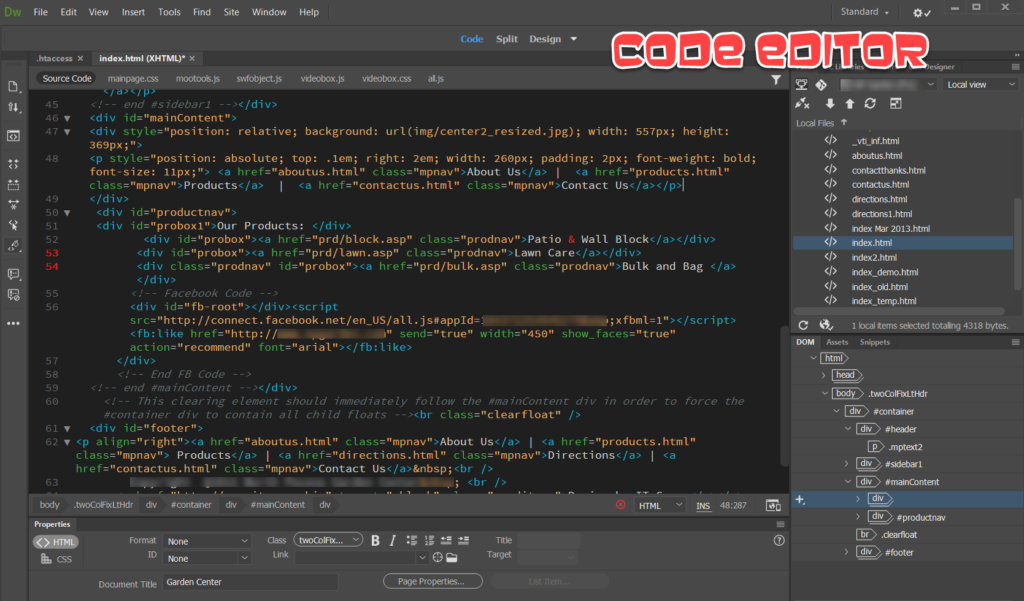Viewport: 1024px width, 601px height.
Task: Click the globe log icon beside the bottom refresh icon
Action: 826,325
